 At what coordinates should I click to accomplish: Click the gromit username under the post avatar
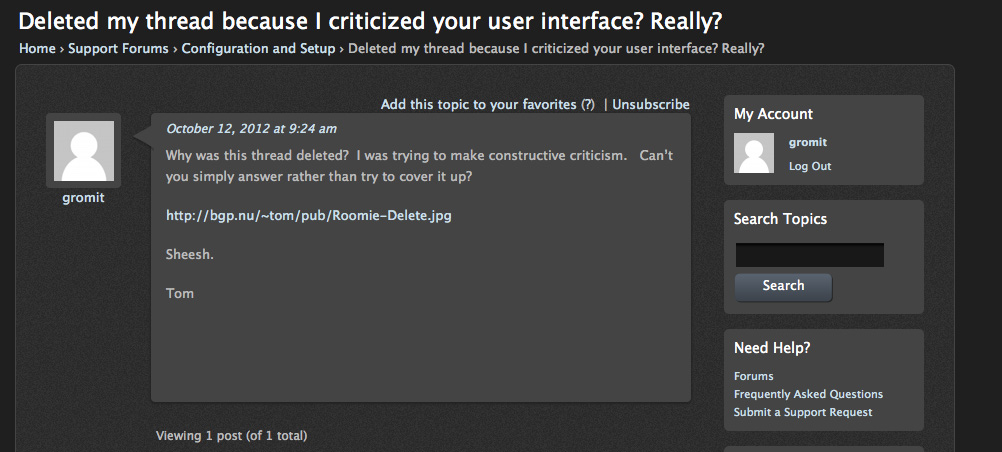[83, 198]
